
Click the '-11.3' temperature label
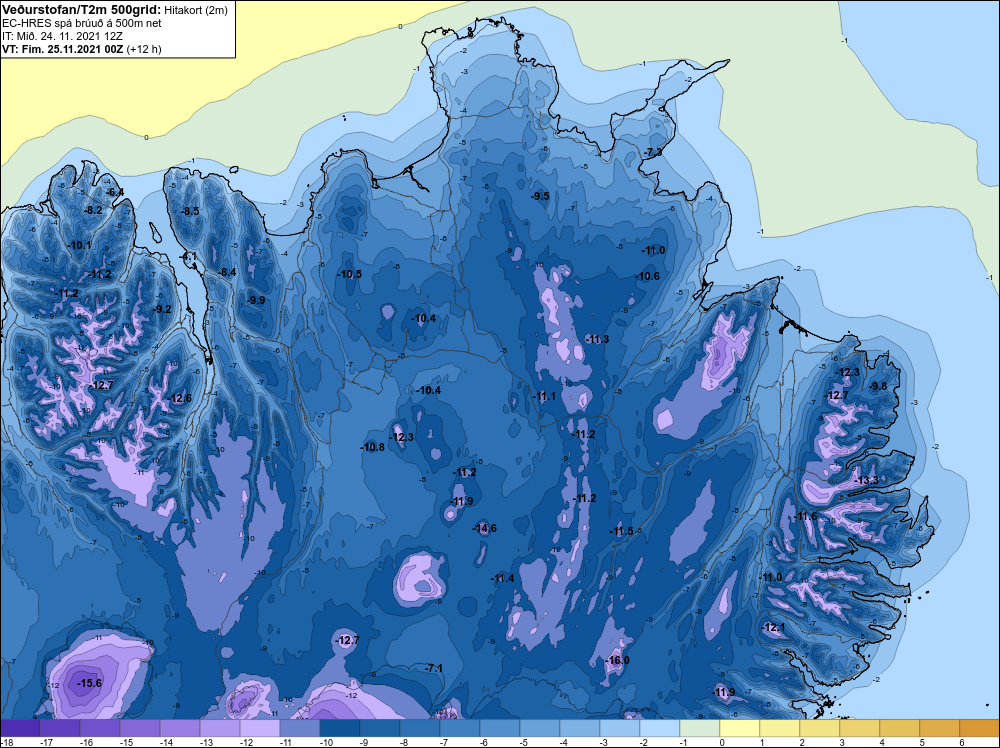coord(597,339)
